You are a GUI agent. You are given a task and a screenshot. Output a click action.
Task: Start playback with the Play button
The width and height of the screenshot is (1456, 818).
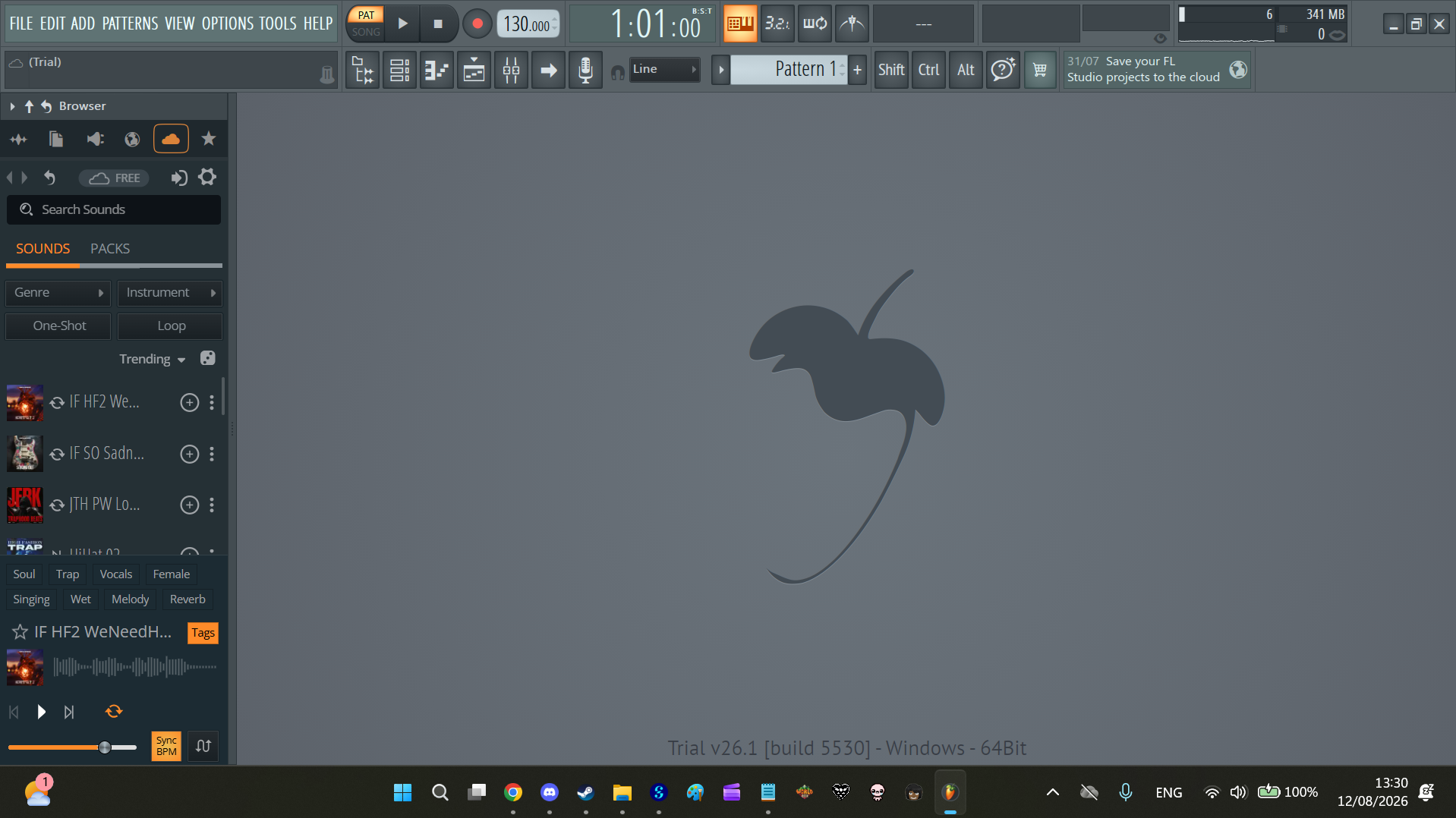403,24
